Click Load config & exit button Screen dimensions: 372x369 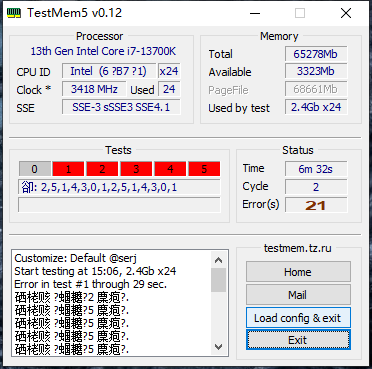[298, 318]
